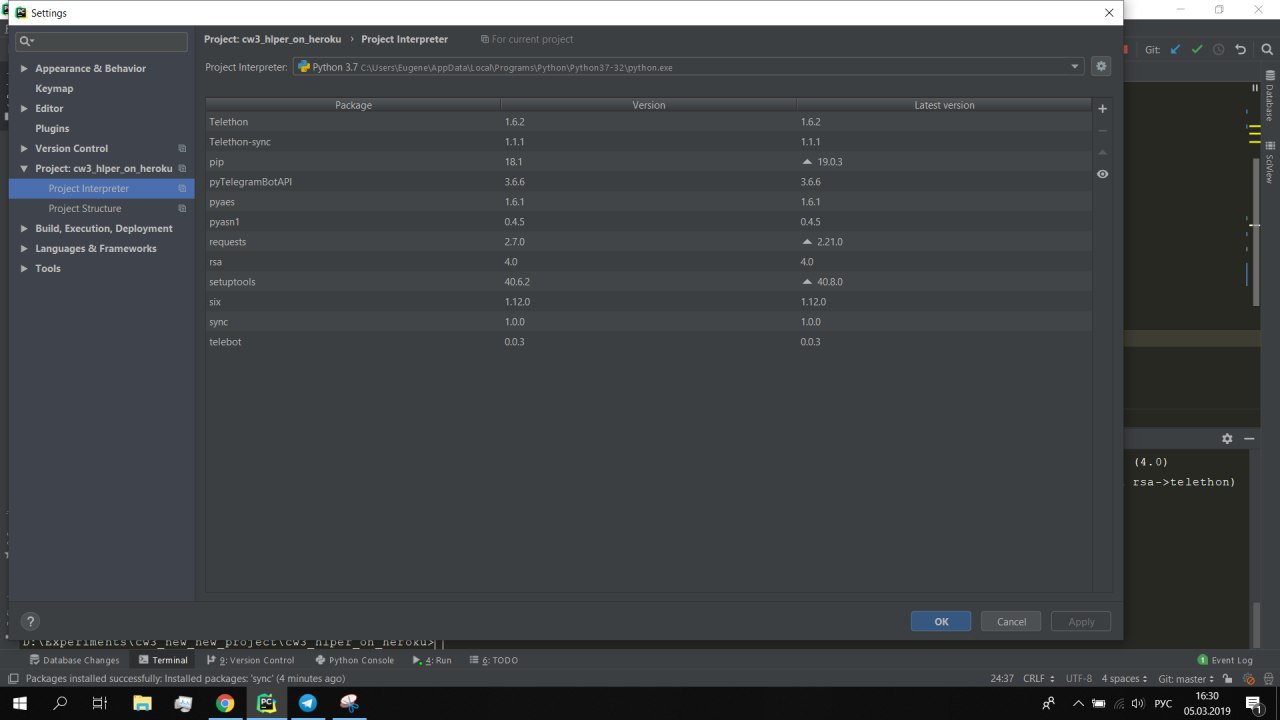
Task: Select the setuptools package row
Action: coord(648,282)
